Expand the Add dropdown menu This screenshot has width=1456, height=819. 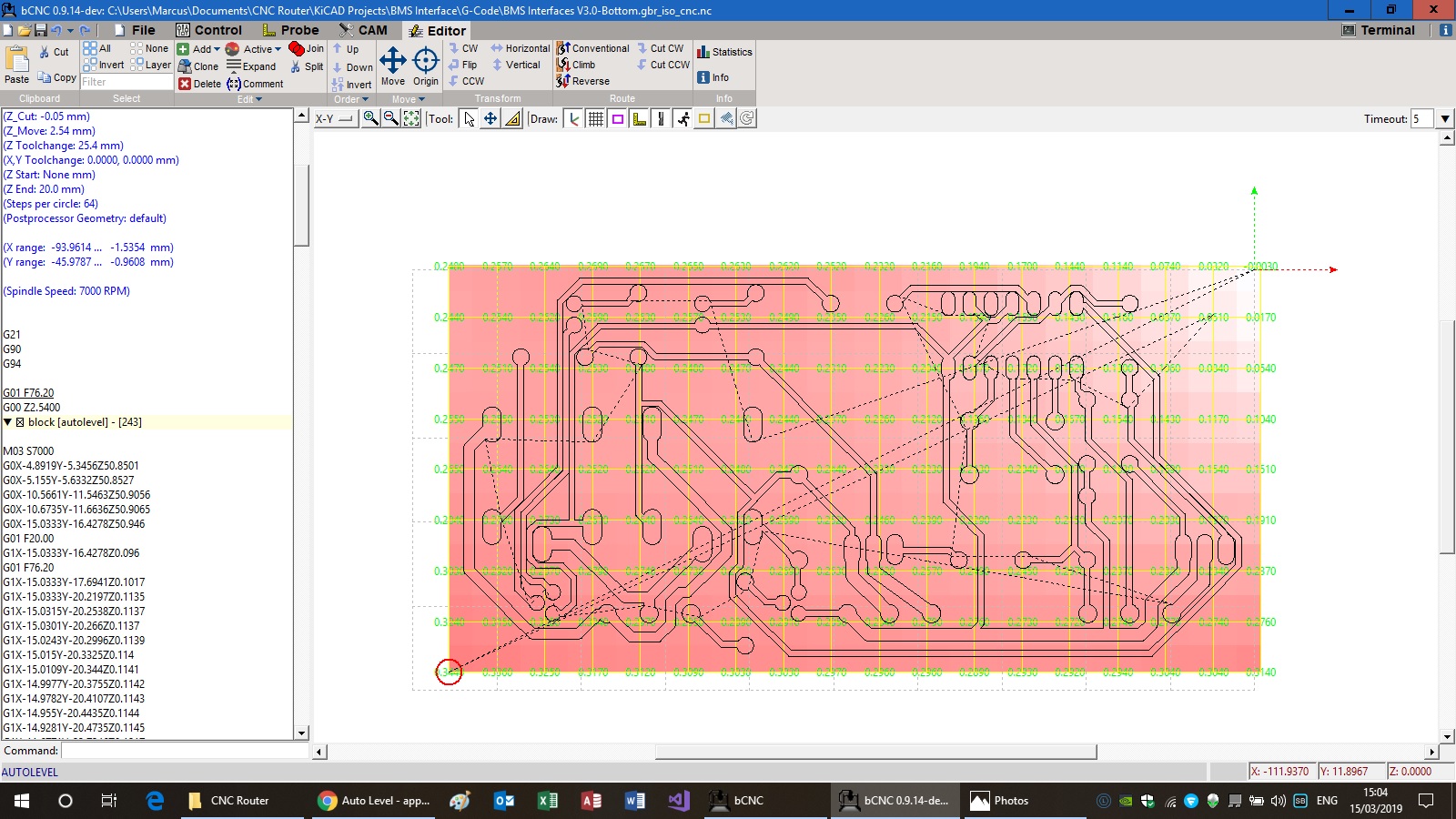pyautogui.click(x=217, y=49)
